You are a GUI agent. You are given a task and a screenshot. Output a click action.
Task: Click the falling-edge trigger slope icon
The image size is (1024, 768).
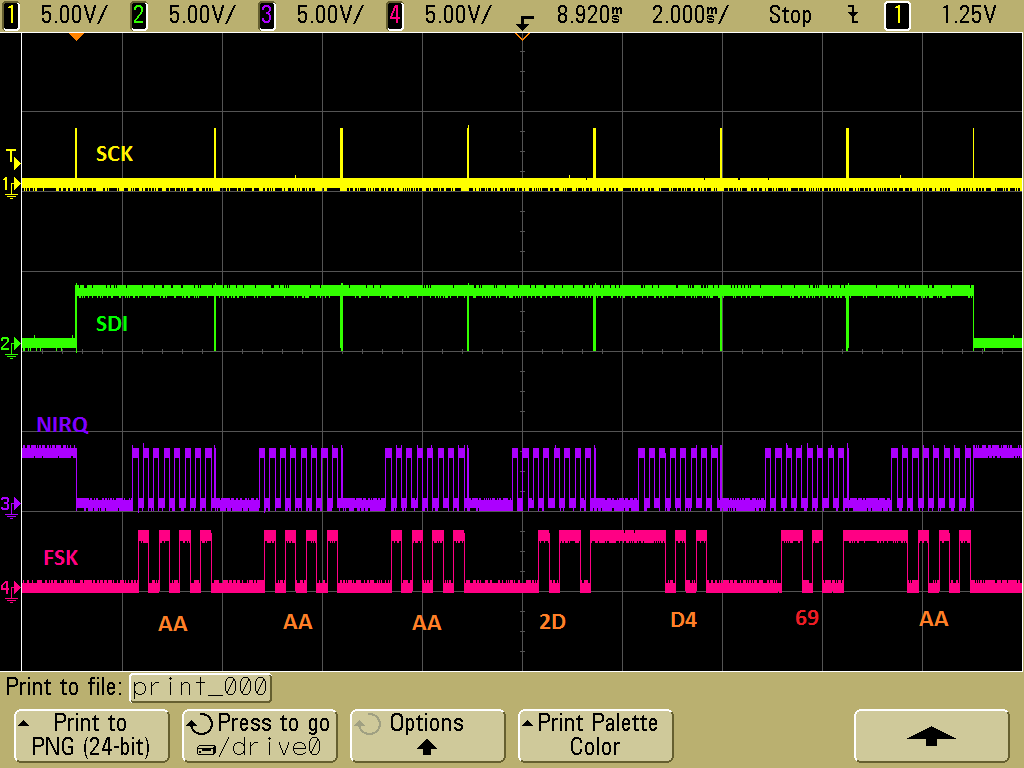pyautogui.click(x=853, y=15)
